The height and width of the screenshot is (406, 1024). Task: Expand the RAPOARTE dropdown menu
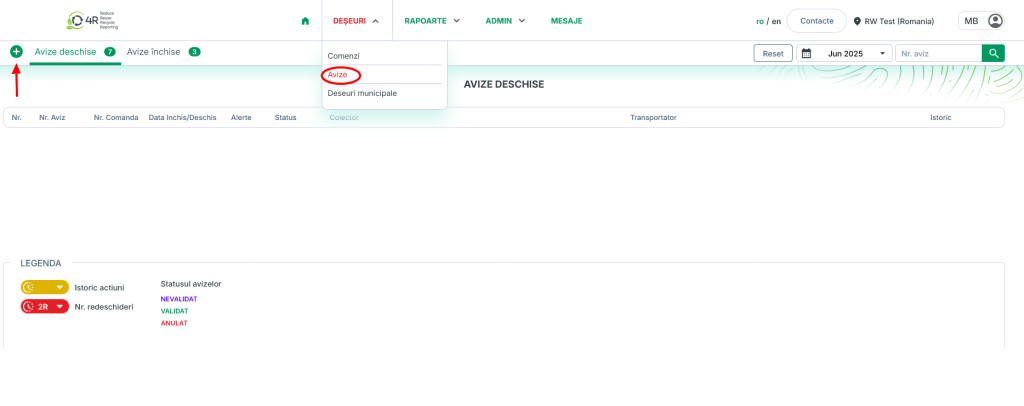pos(432,21)
